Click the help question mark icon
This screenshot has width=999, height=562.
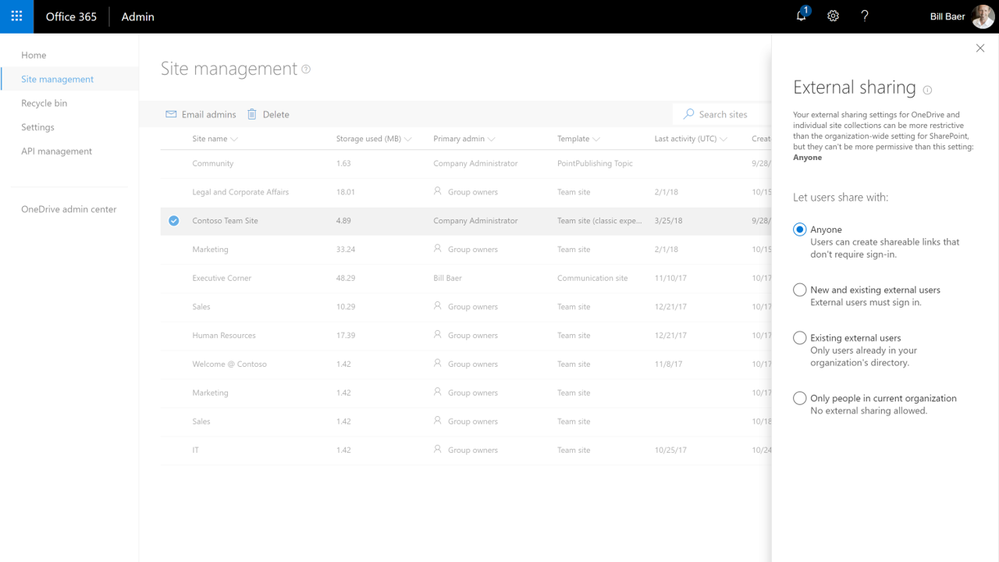[x=865, y=17]
